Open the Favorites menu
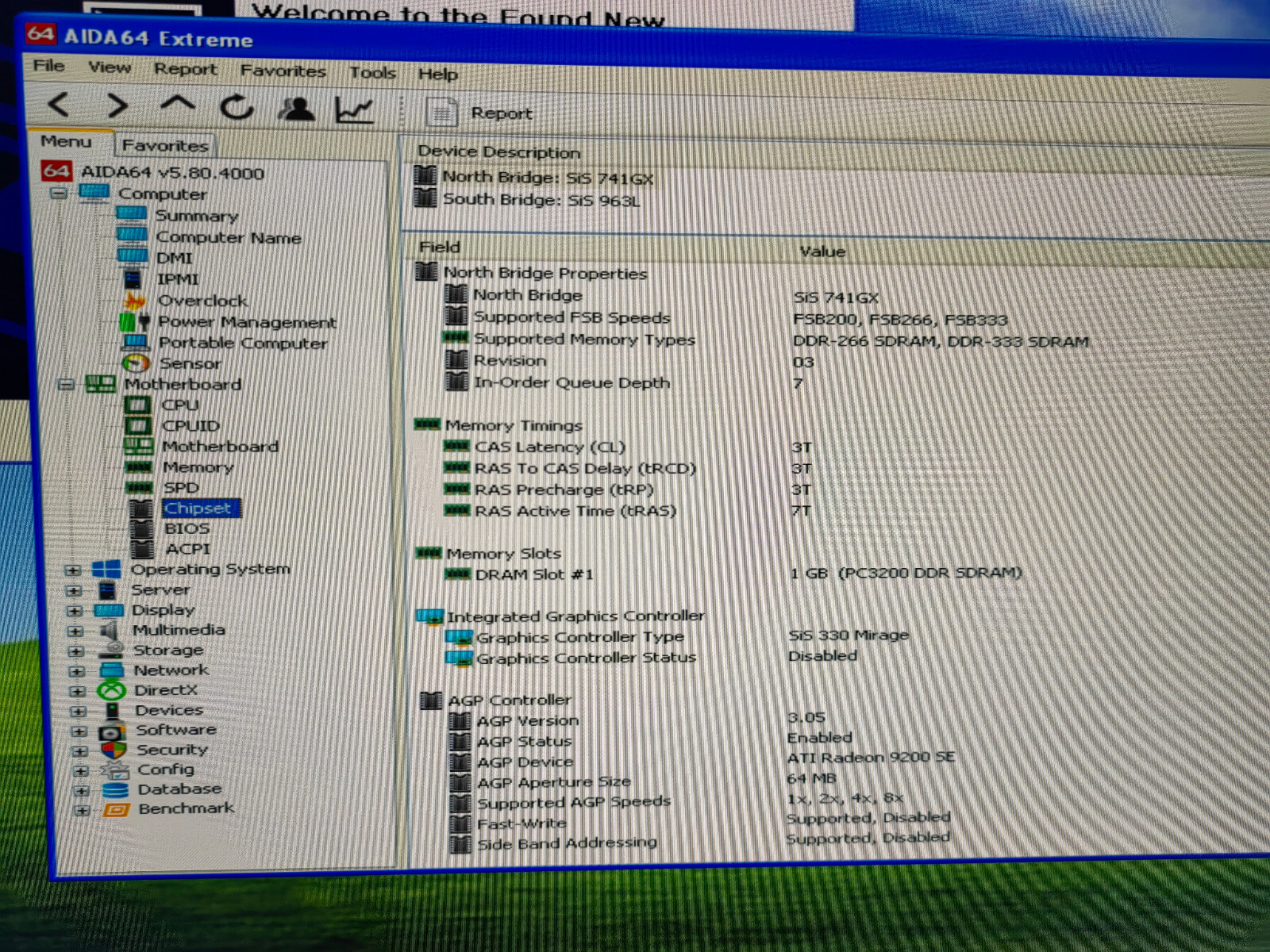This screenshot has width=1270, height=952. click(x=283, y=71)
